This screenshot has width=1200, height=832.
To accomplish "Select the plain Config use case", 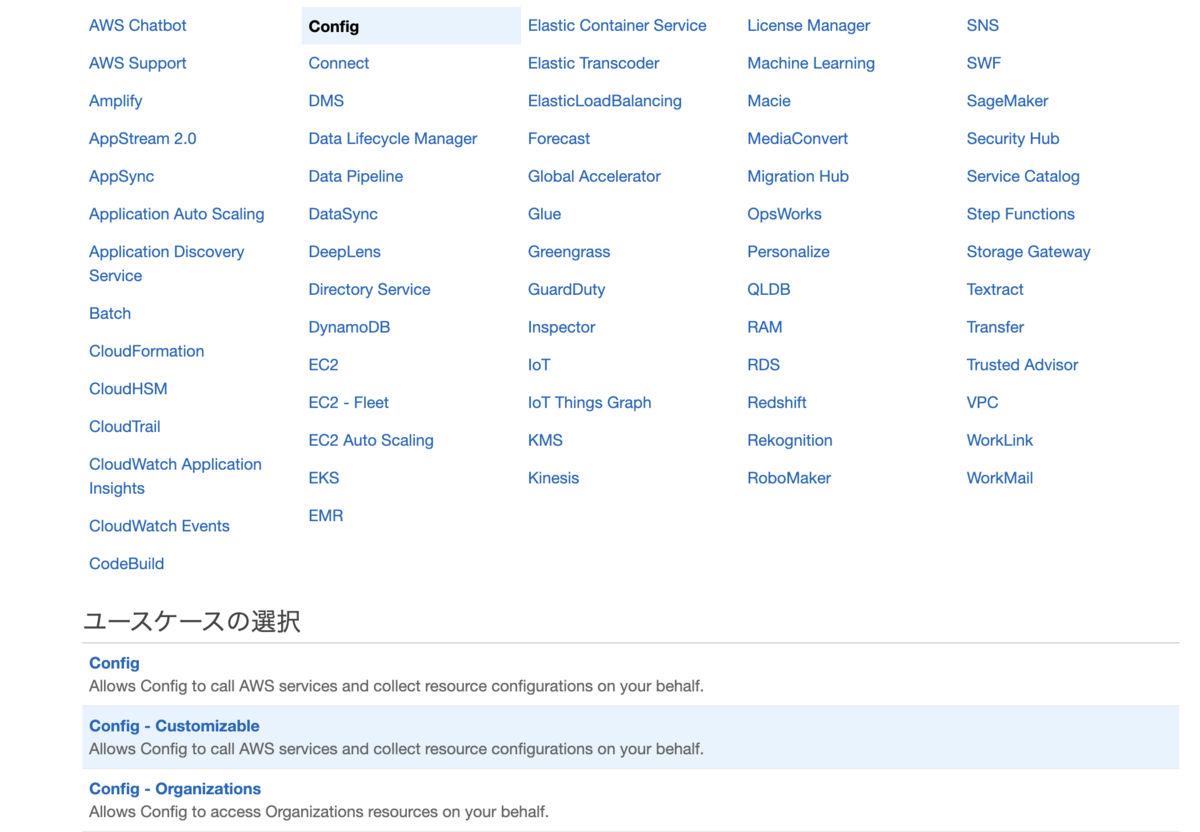I will [x=630, y=674].
